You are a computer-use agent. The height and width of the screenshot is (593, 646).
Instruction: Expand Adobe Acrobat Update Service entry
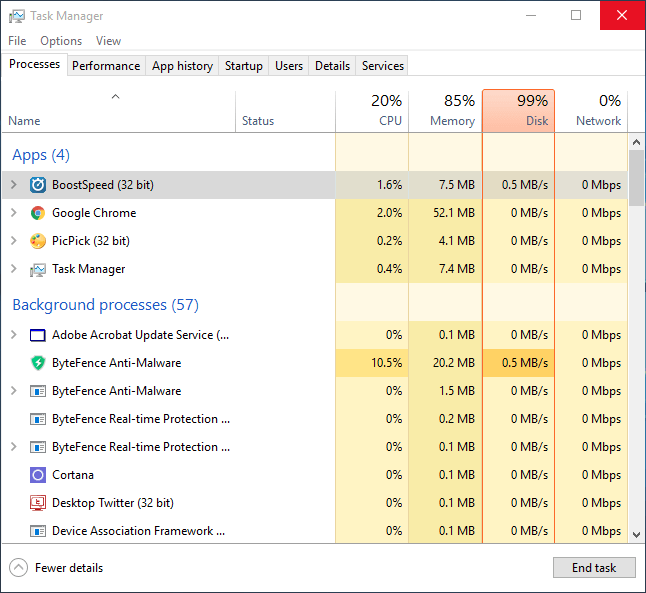14,335
